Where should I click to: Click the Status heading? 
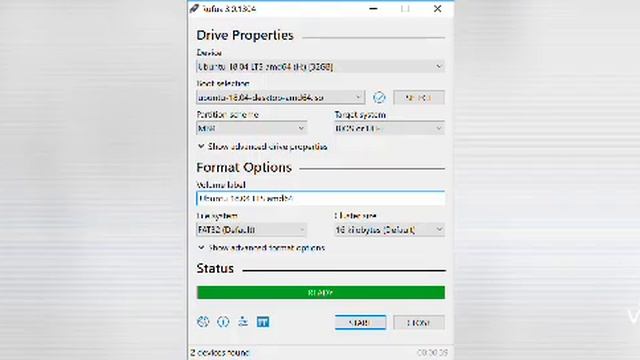click(x=215, y=269)
